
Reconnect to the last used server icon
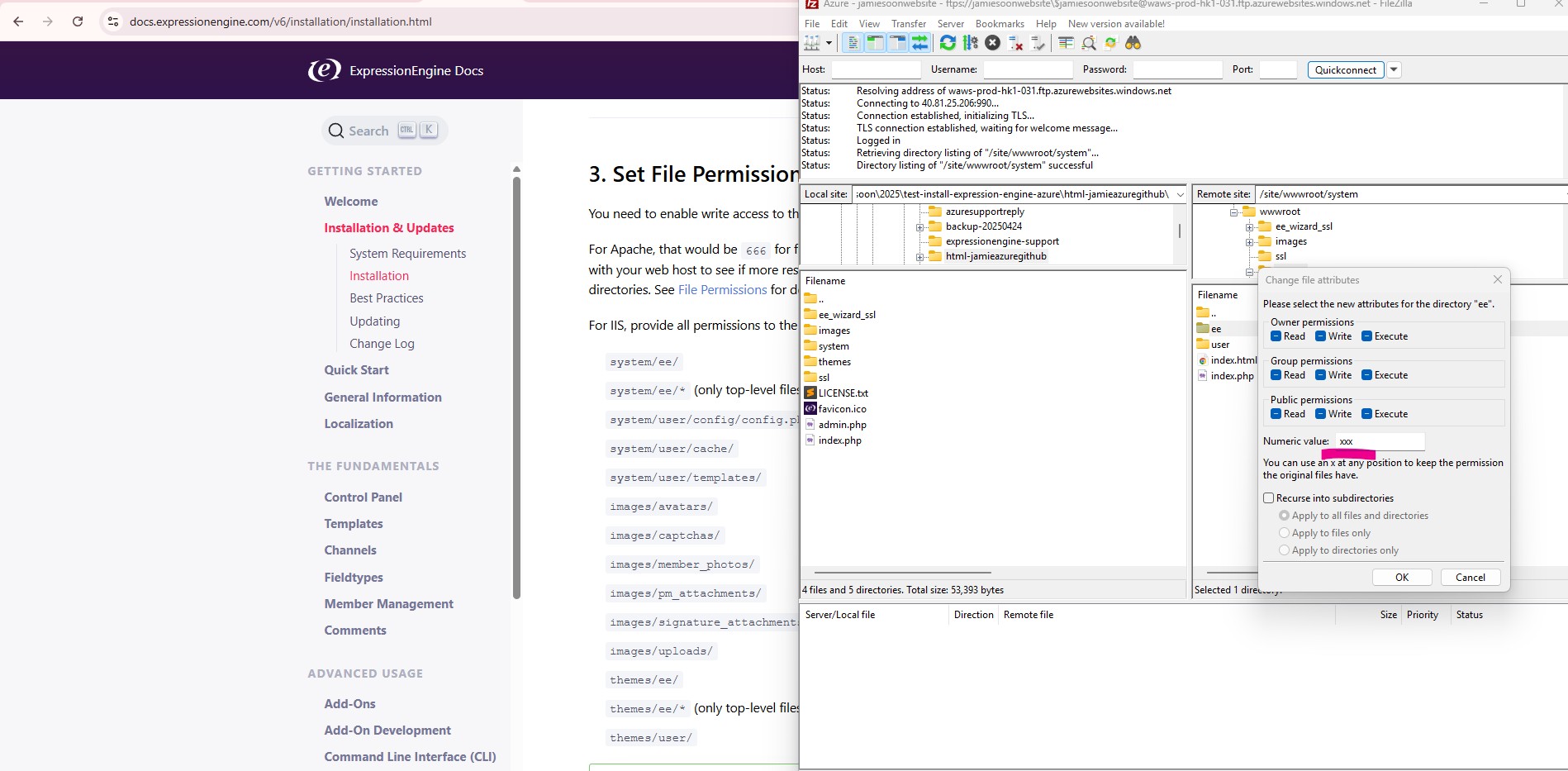point(1038,43)
